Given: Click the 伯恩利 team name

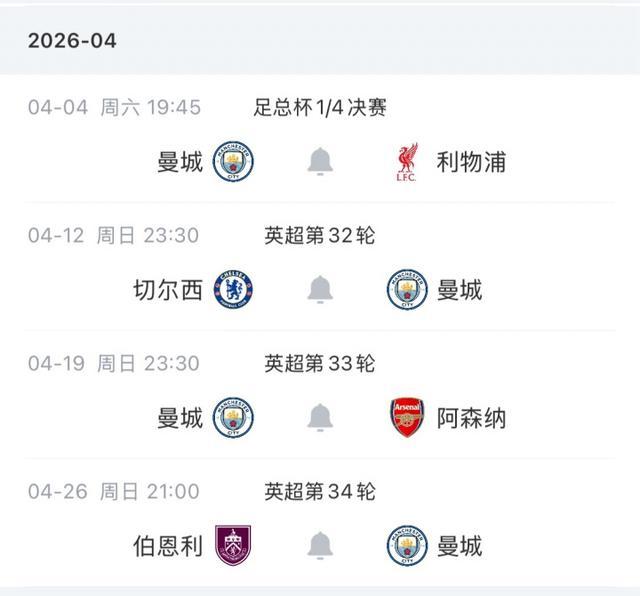Looking at the screenshot, I should (x=168, y=545).
